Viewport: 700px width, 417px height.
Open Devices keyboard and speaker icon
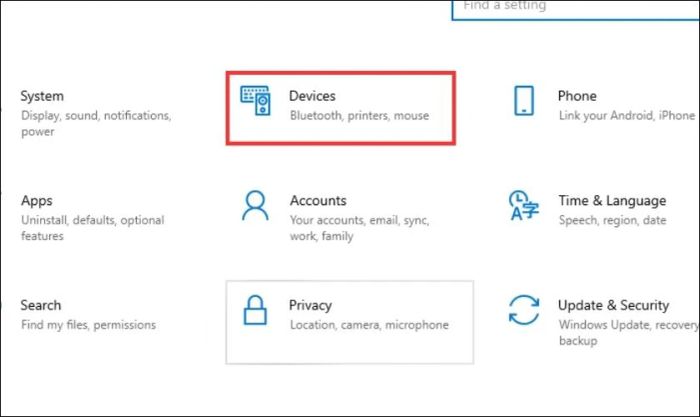[x=255, y=100]
